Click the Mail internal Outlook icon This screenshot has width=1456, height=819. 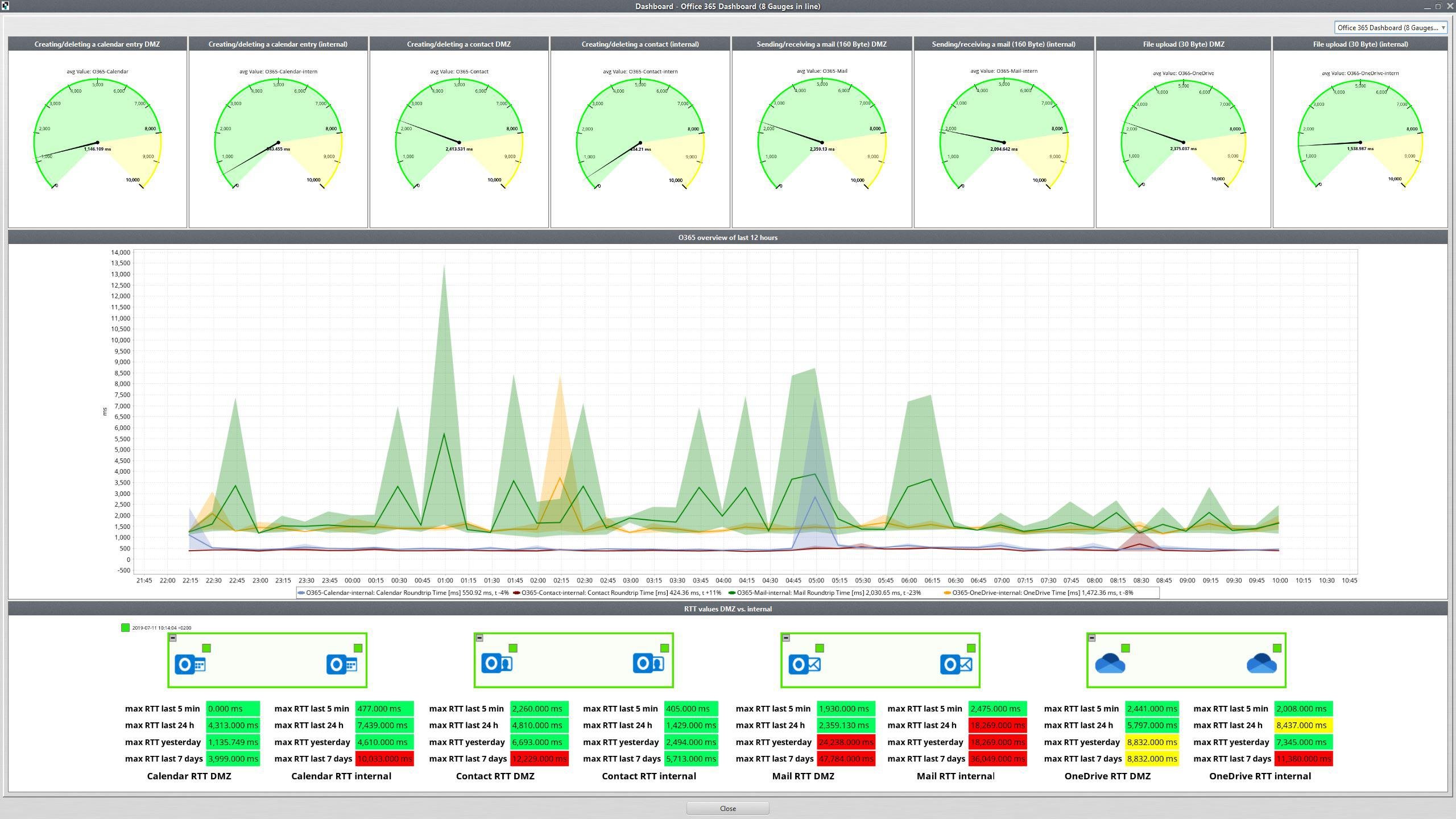coord(955,664)
